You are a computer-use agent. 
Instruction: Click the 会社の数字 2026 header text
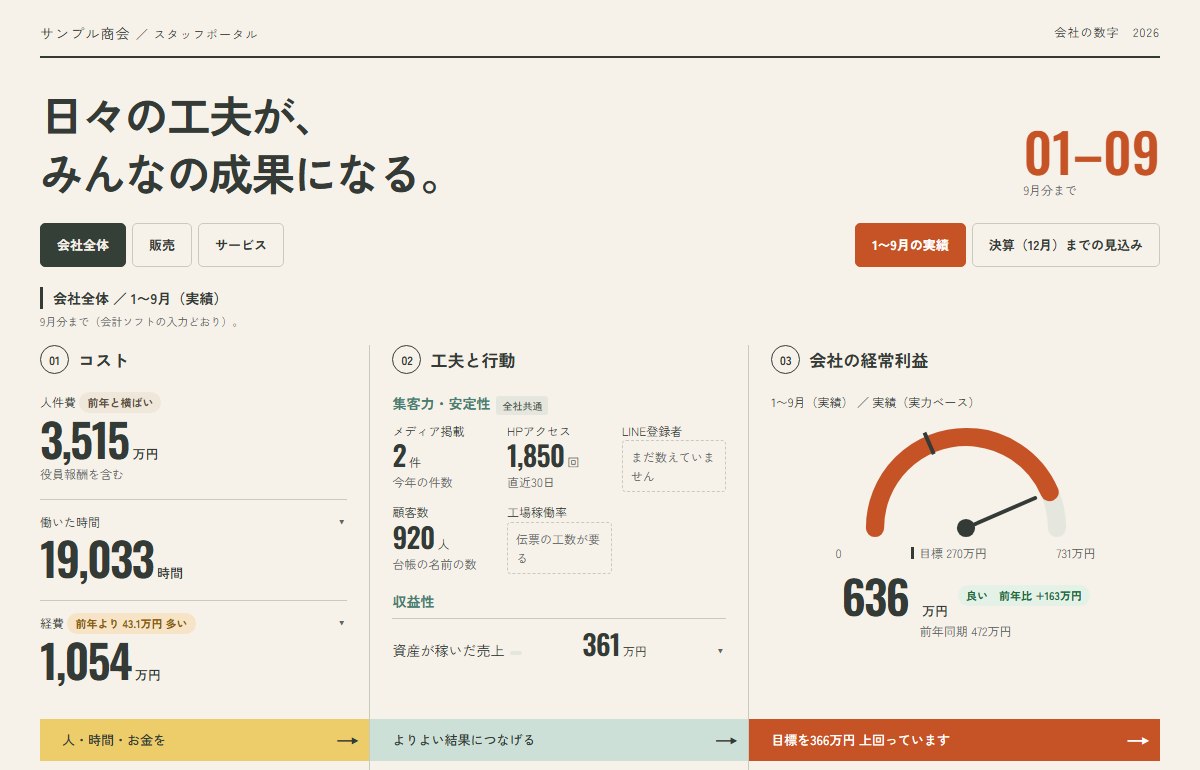coord(1107,33)
